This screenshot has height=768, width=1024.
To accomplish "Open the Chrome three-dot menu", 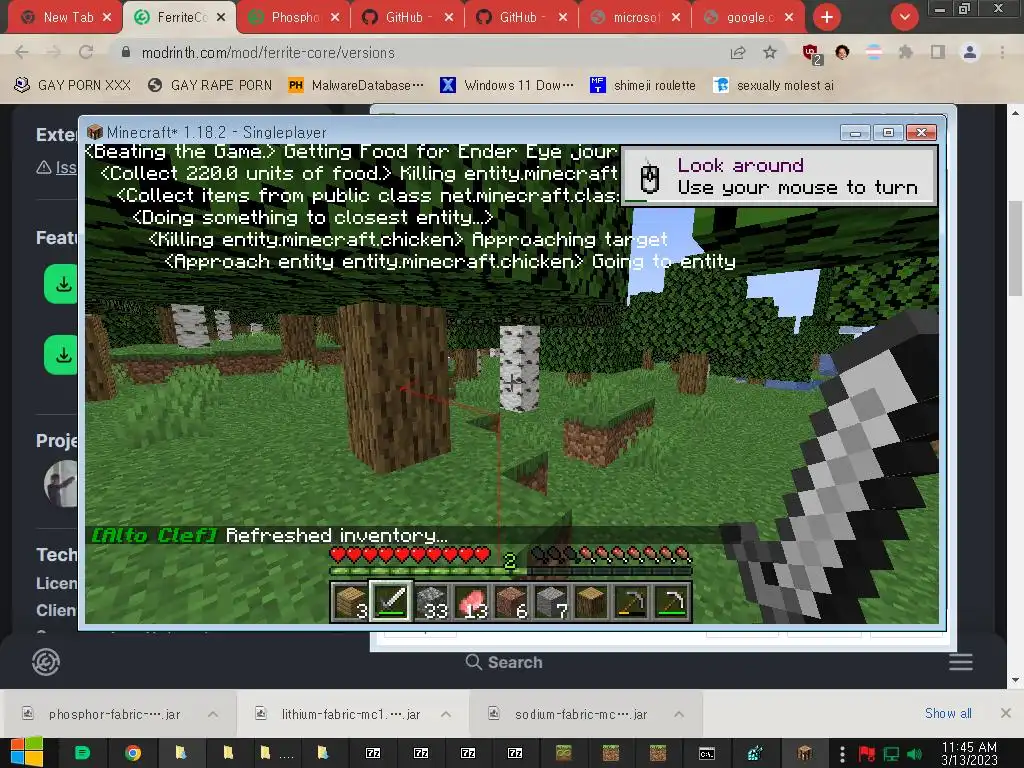I will click(x=1002, y=52).
